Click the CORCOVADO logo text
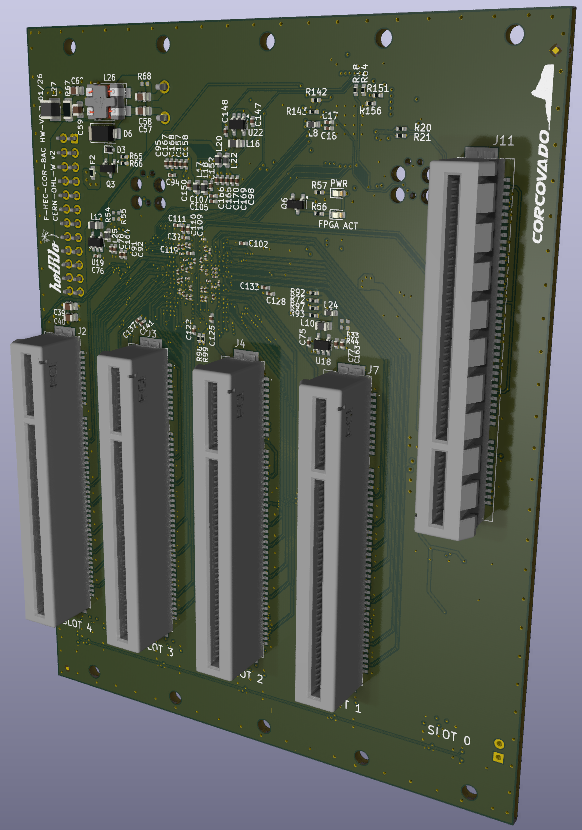582x830 pixels. pos(542,187)
